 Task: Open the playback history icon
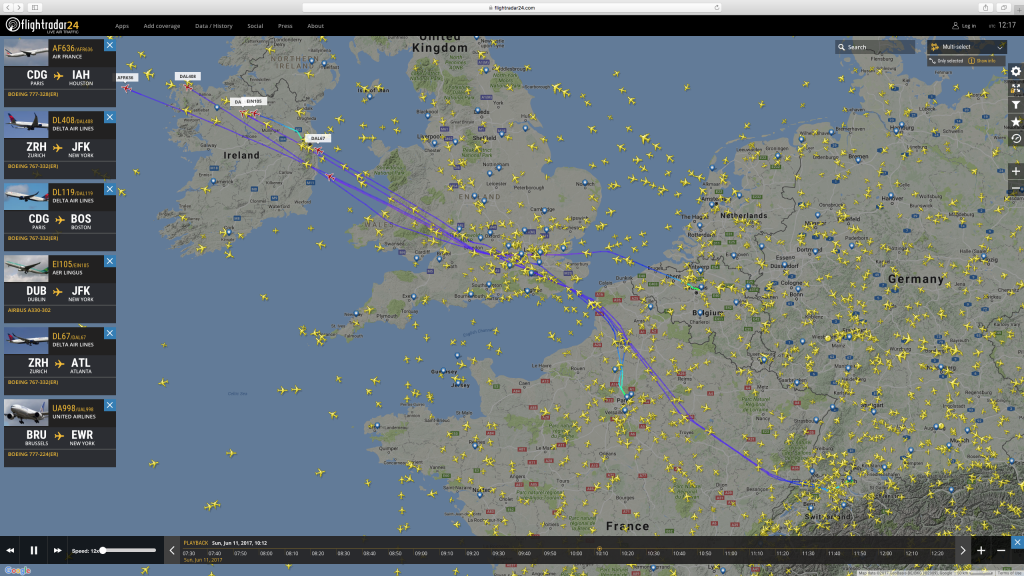[1016, 139]
